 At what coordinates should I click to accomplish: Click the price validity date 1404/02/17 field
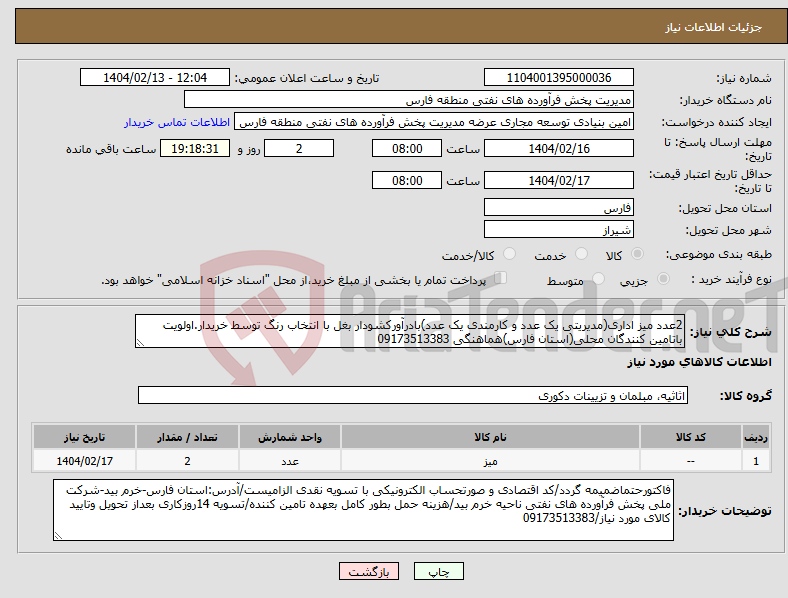click(559, 180)
